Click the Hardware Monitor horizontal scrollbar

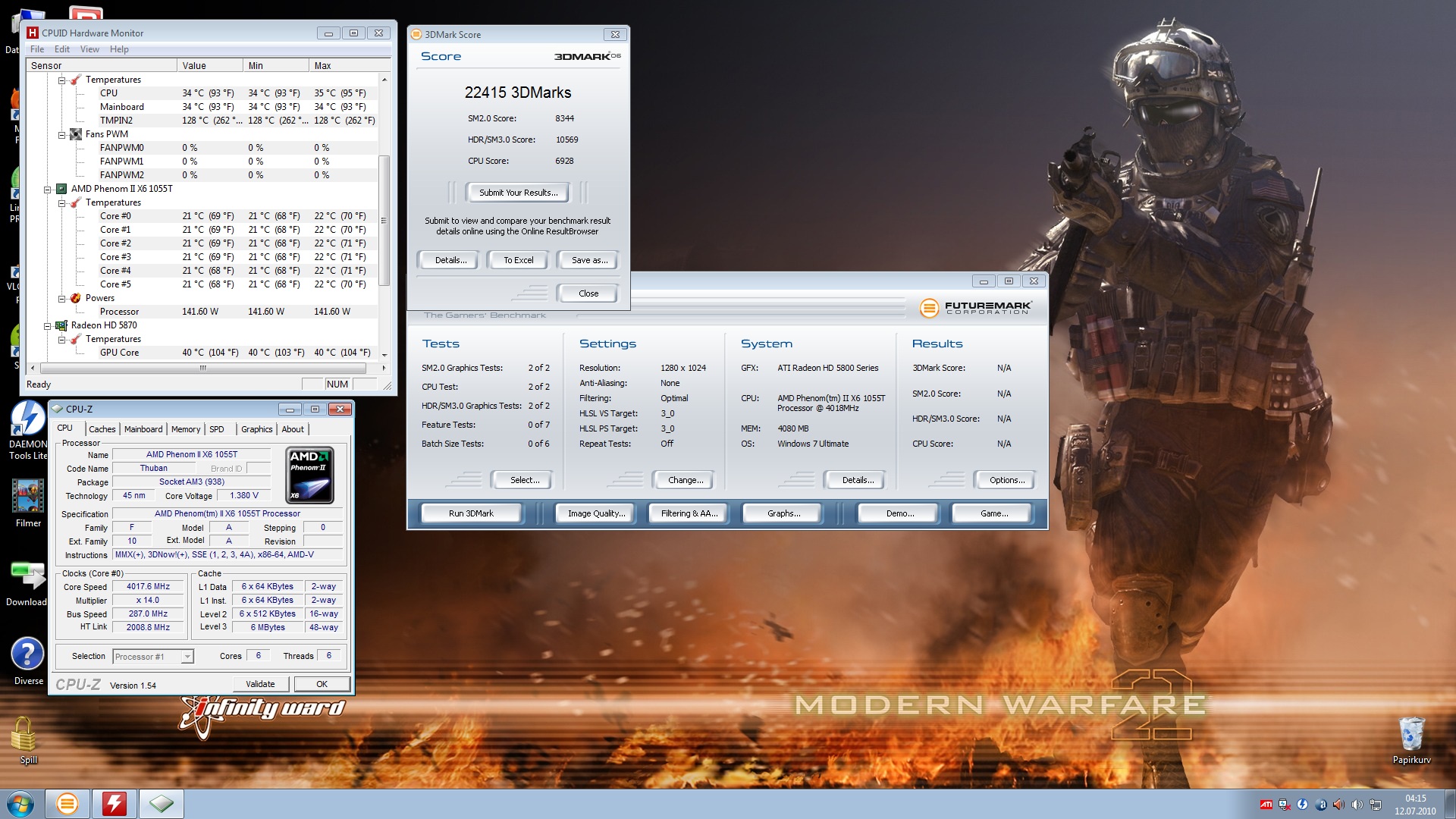pyautogui.click(x=203, y=368)
